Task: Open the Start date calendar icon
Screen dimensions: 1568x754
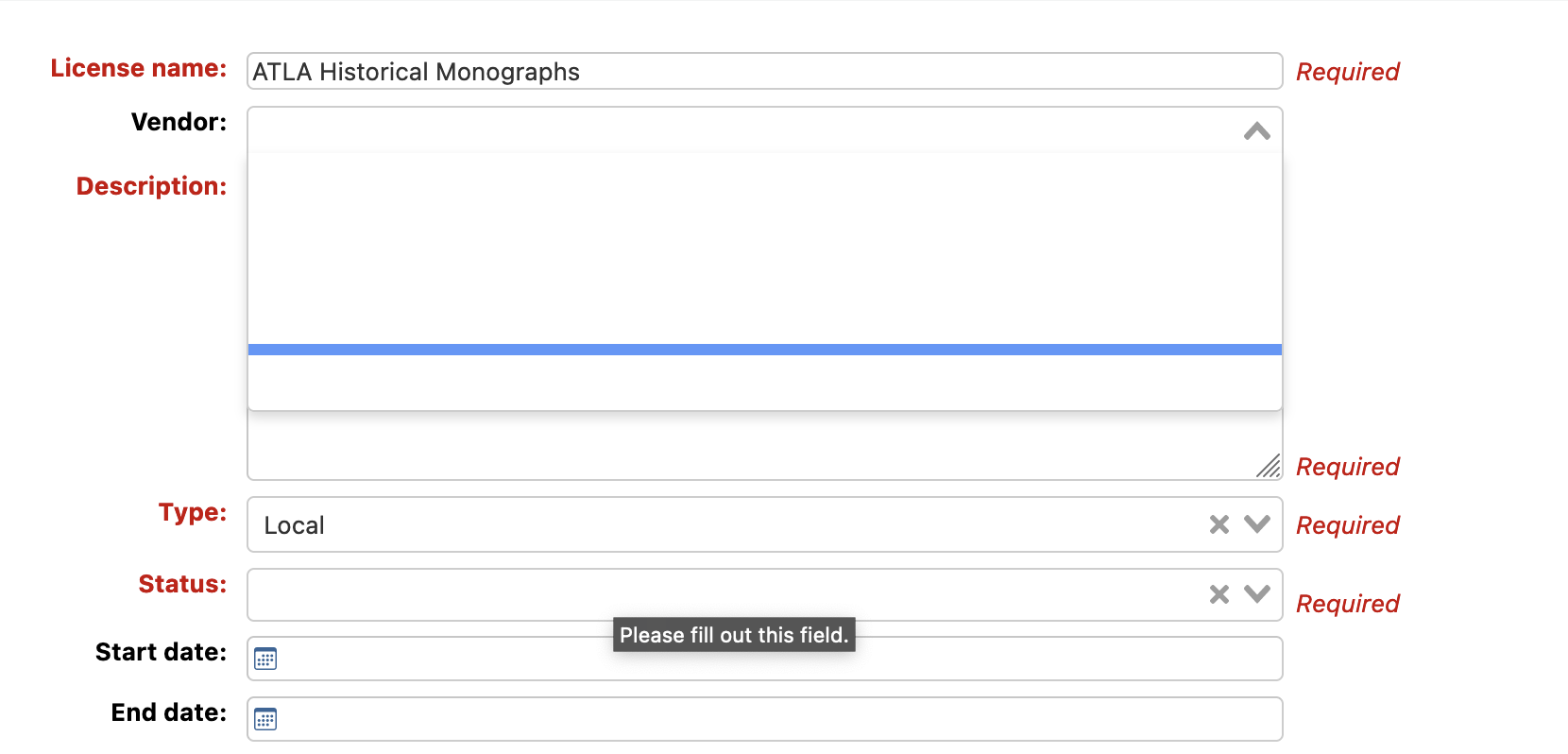Action: 265,659
